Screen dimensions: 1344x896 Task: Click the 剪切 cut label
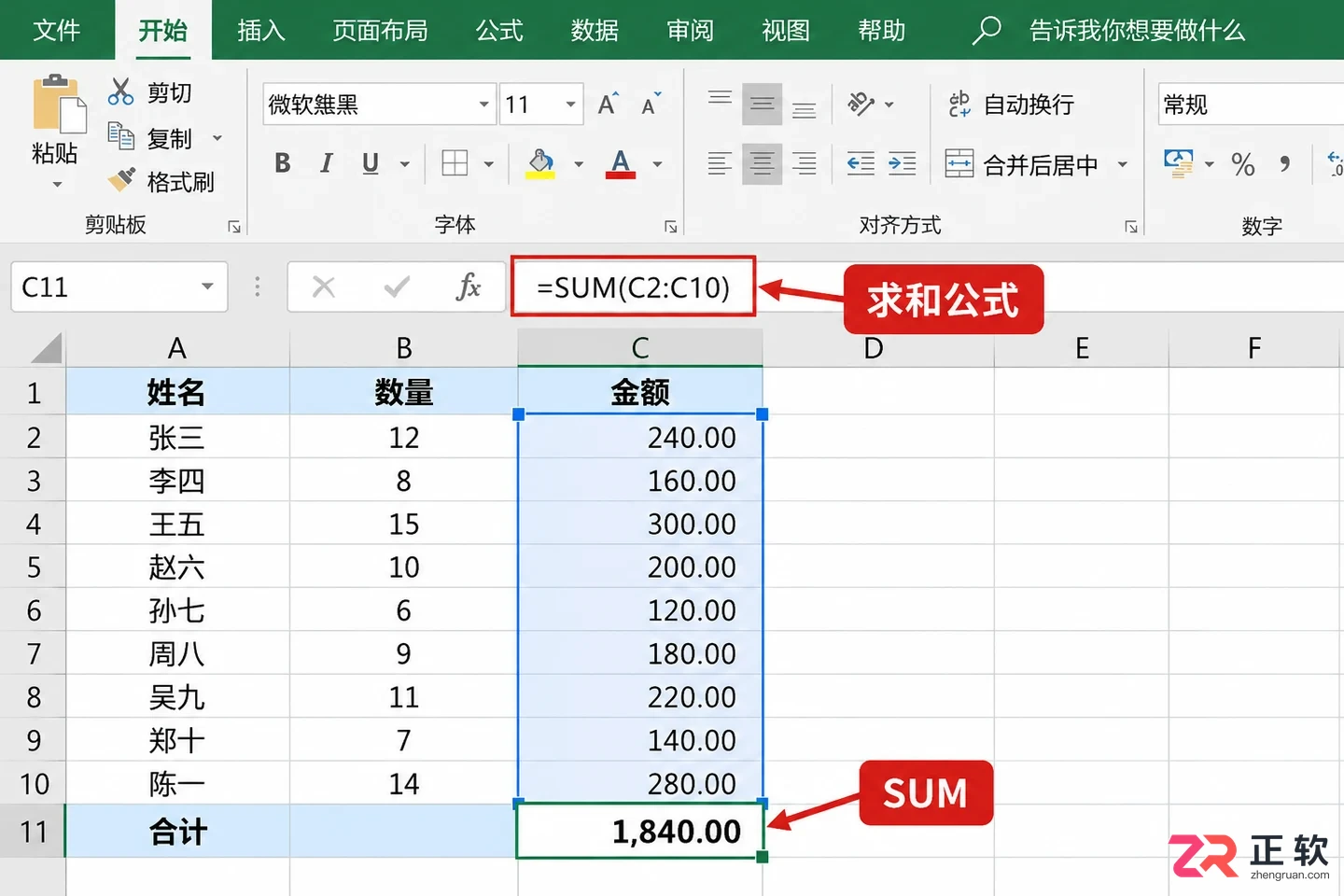click(169, 92)
